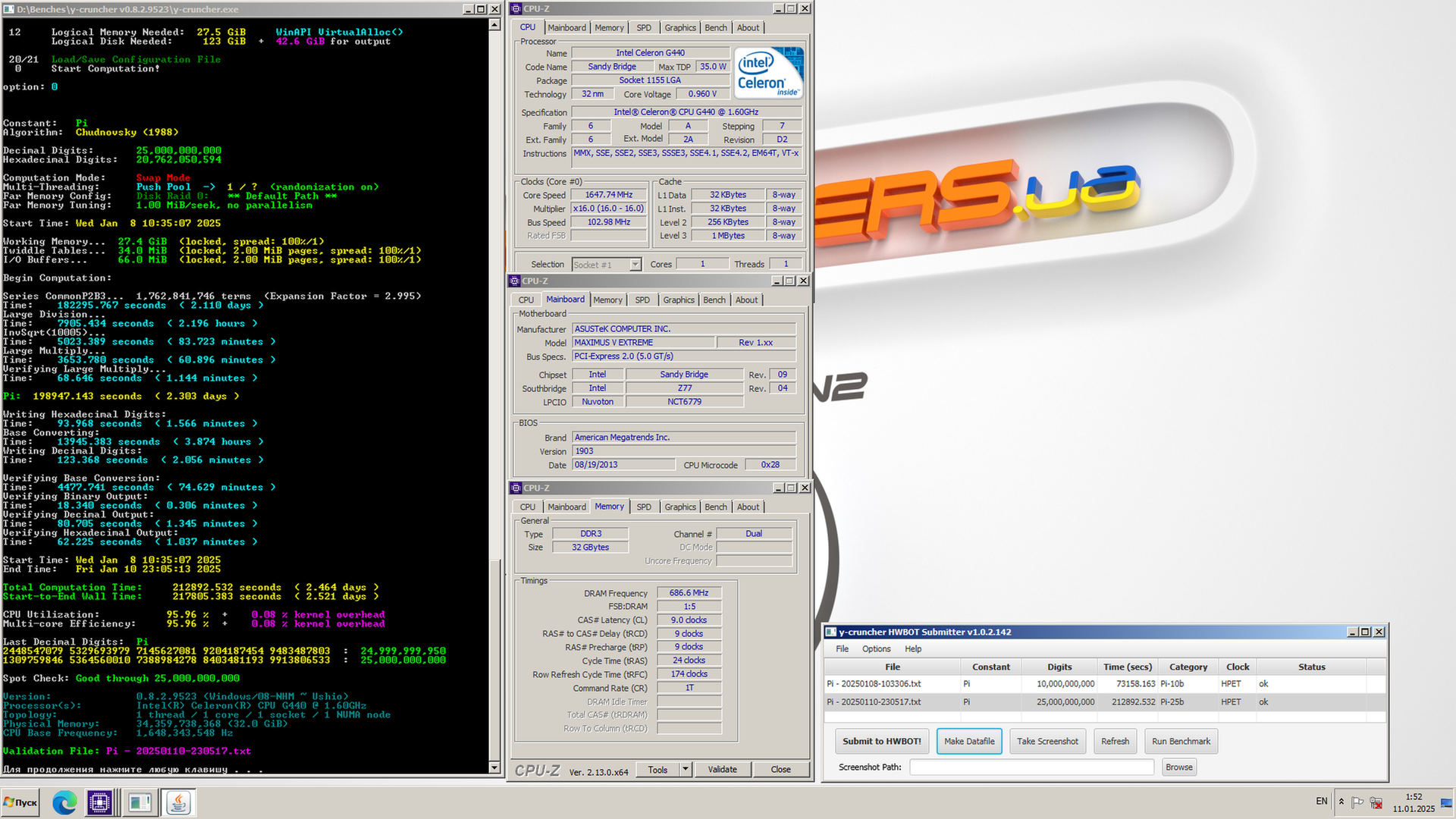
Task: Sort by File column header
Action: click(893, 667)
